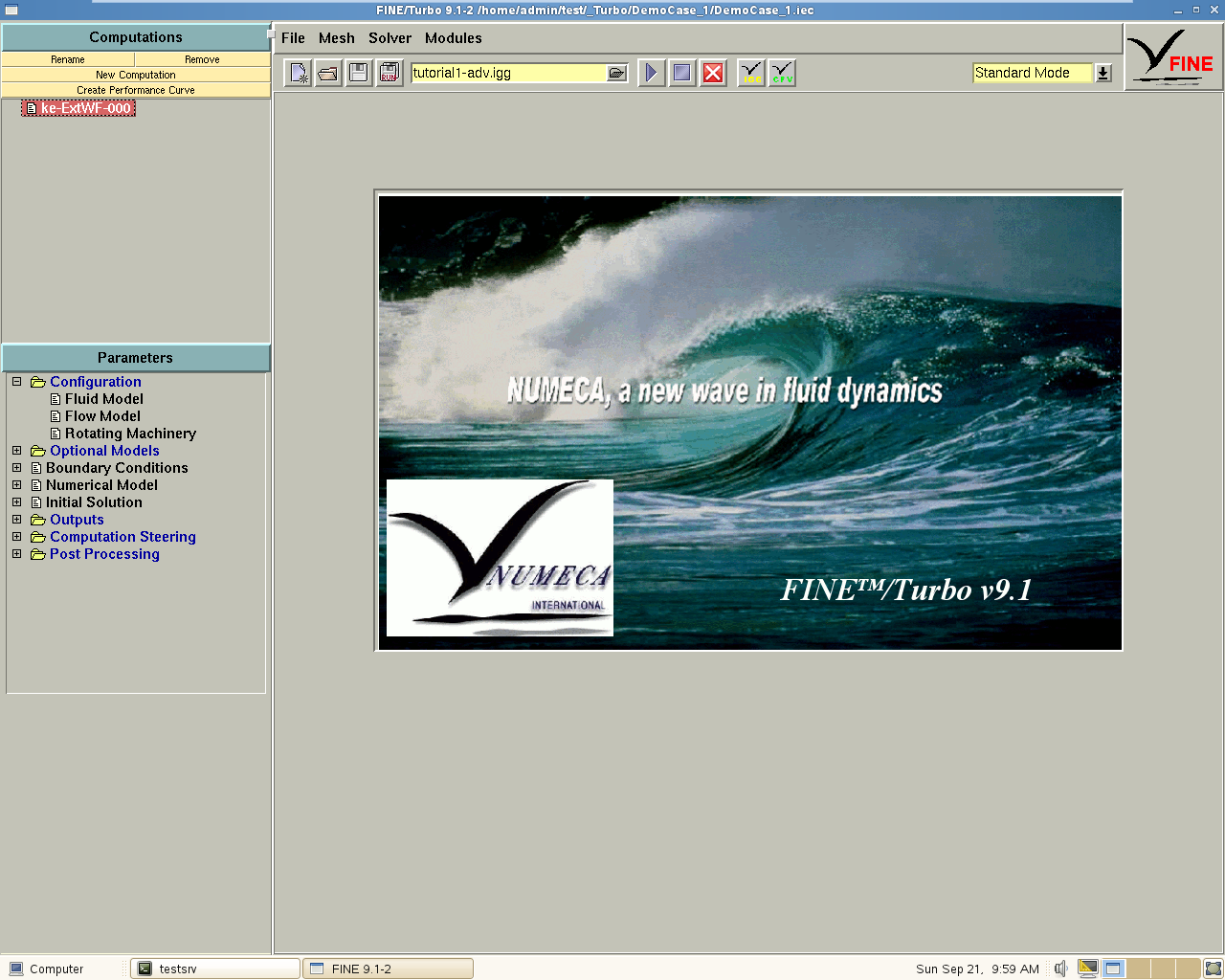Expand the Outputs tree node
The width and height of the screenshot is (1225, 980).
16,520
